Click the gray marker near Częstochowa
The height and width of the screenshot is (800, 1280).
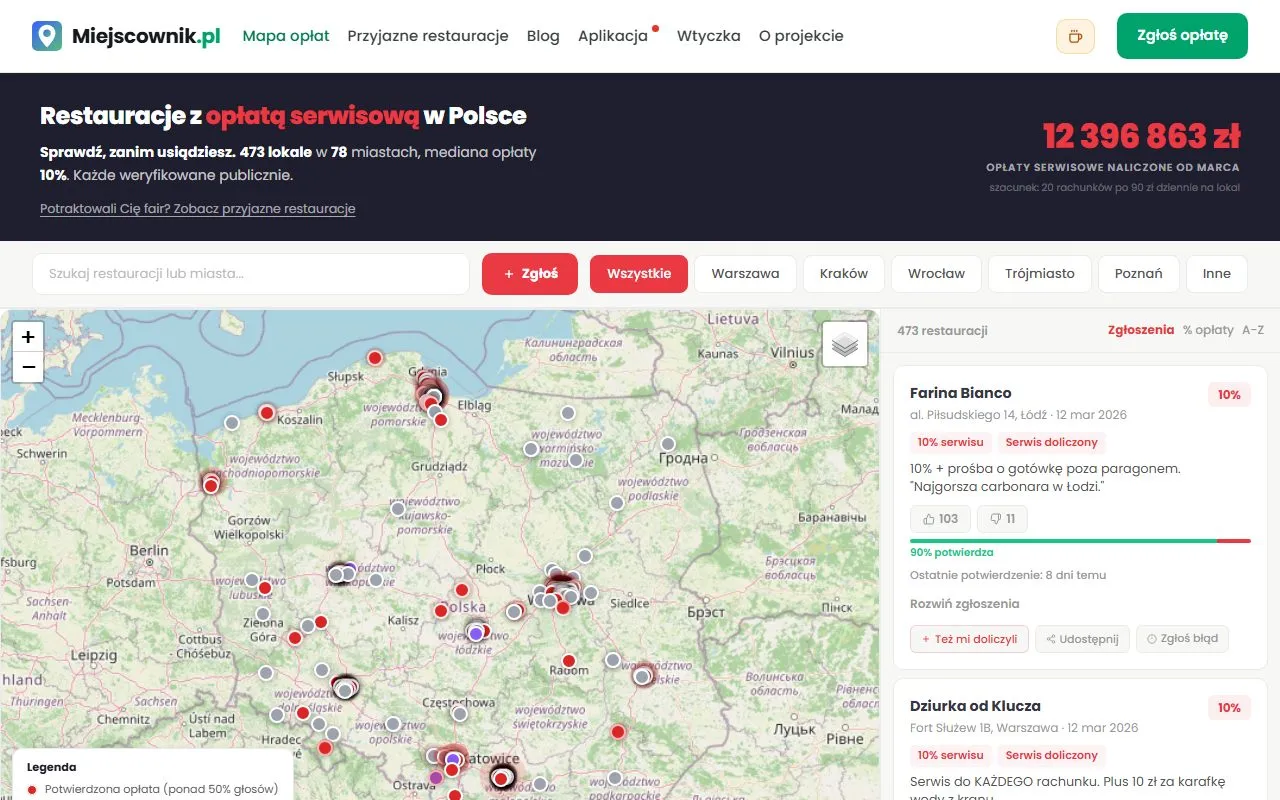[x=460, y=713]
